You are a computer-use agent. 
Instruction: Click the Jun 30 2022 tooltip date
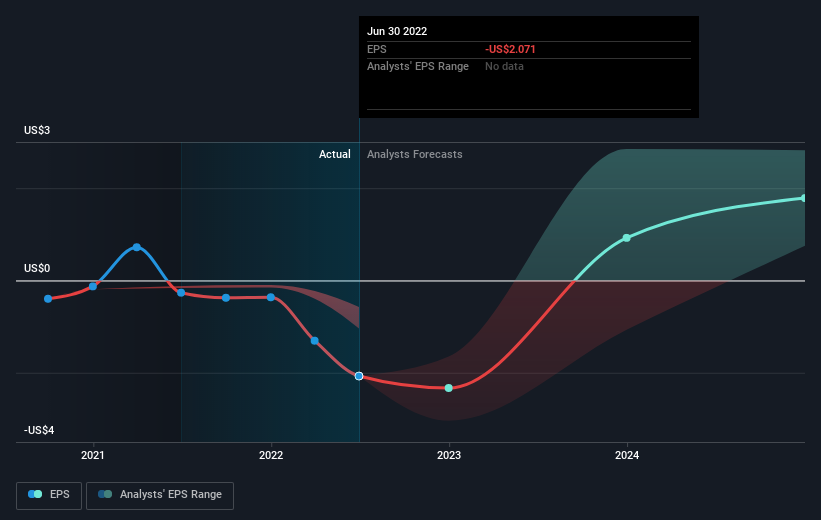point(397,31)
